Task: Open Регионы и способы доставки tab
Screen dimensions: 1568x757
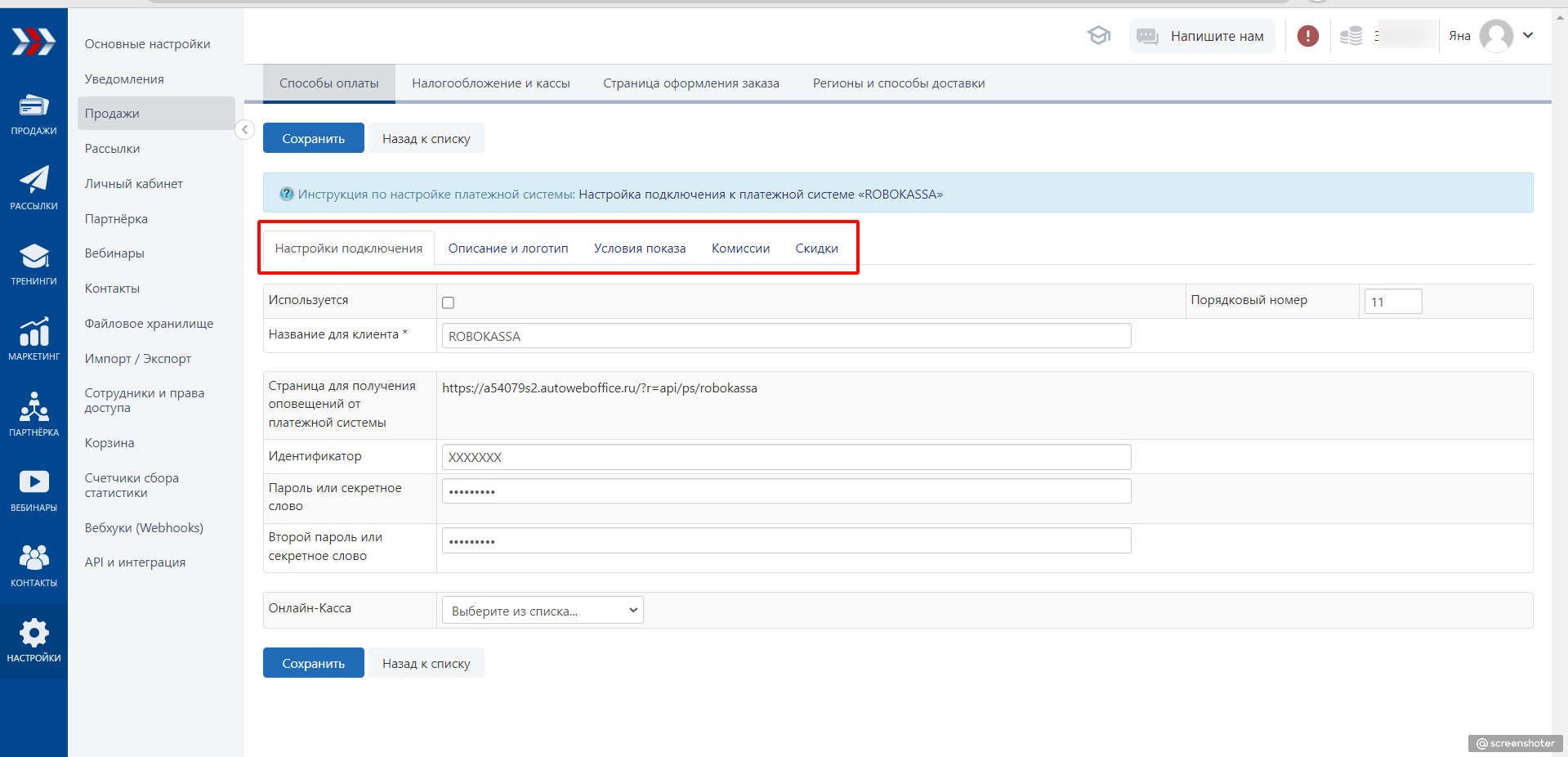Action: tap(899, 83)
